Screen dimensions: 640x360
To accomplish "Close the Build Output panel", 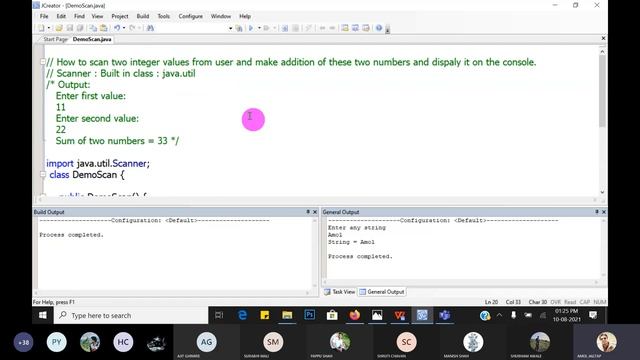I will [x=315, y=212].
